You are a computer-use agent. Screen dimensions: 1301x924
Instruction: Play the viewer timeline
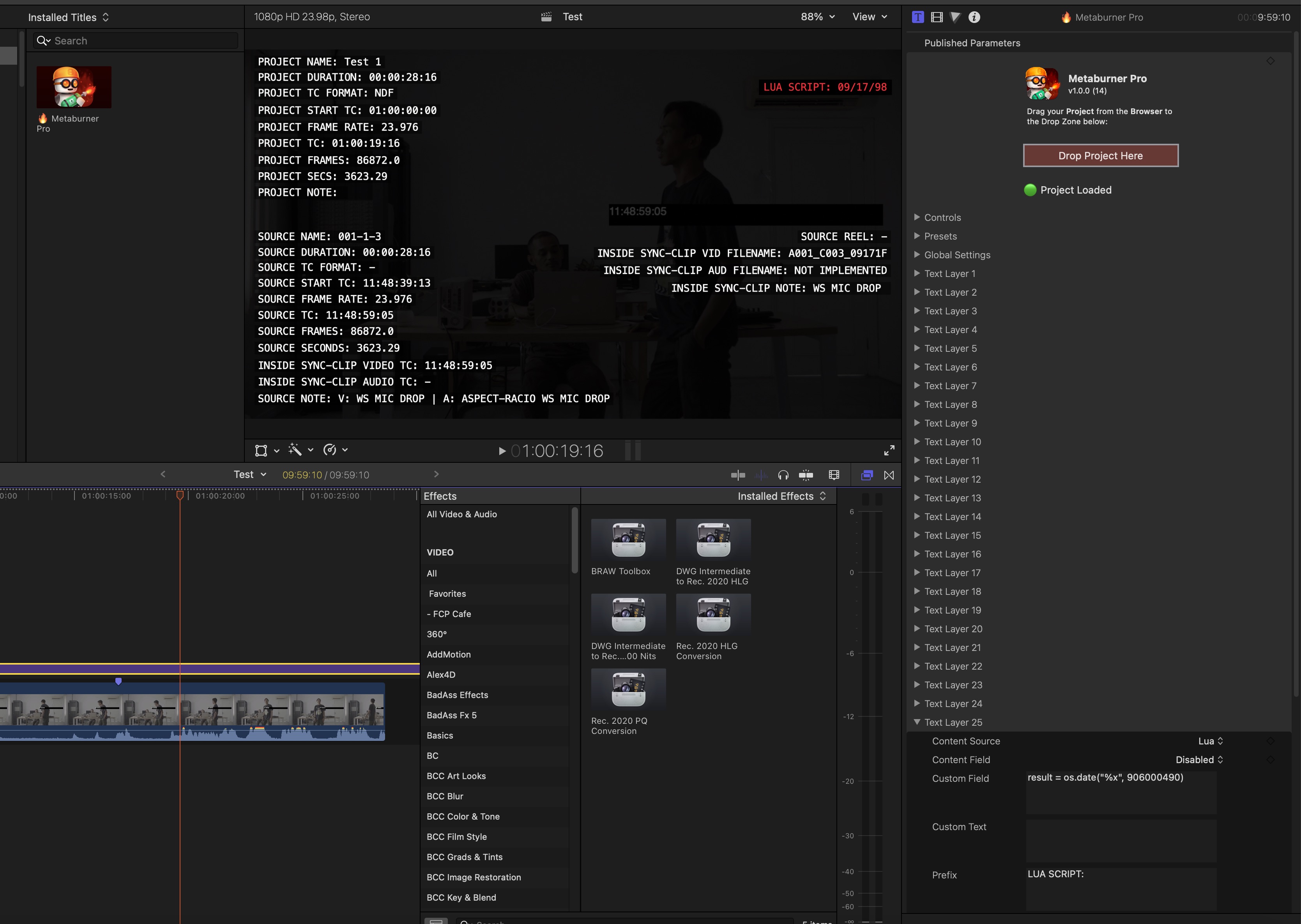pyautogui.click(x=502, y=451)
